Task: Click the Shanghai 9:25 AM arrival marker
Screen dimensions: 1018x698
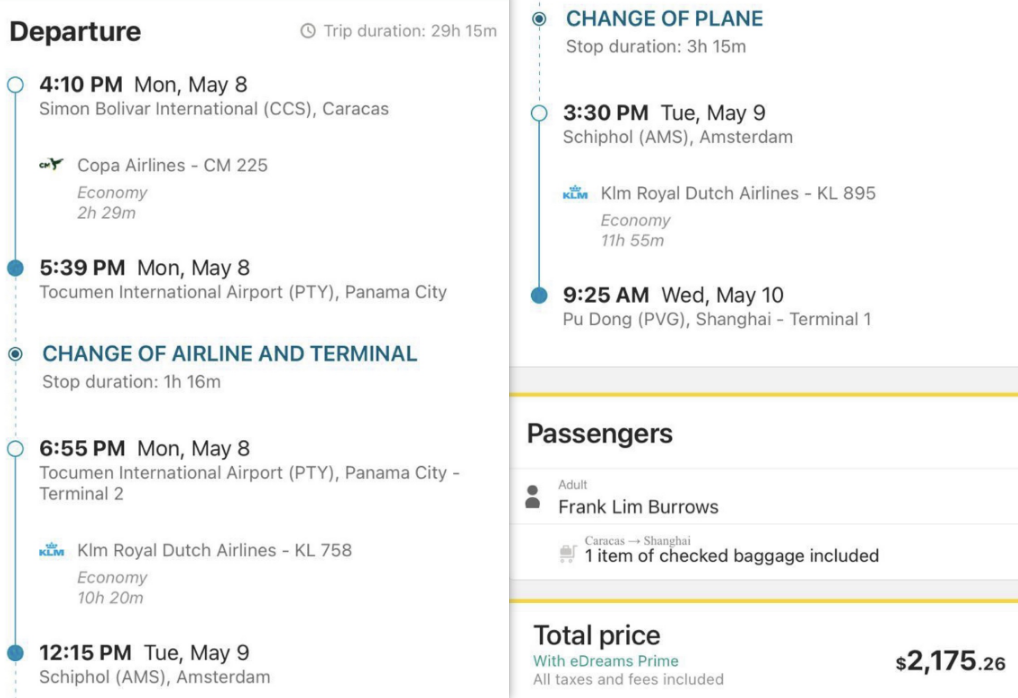Action: tap(539, 295)
